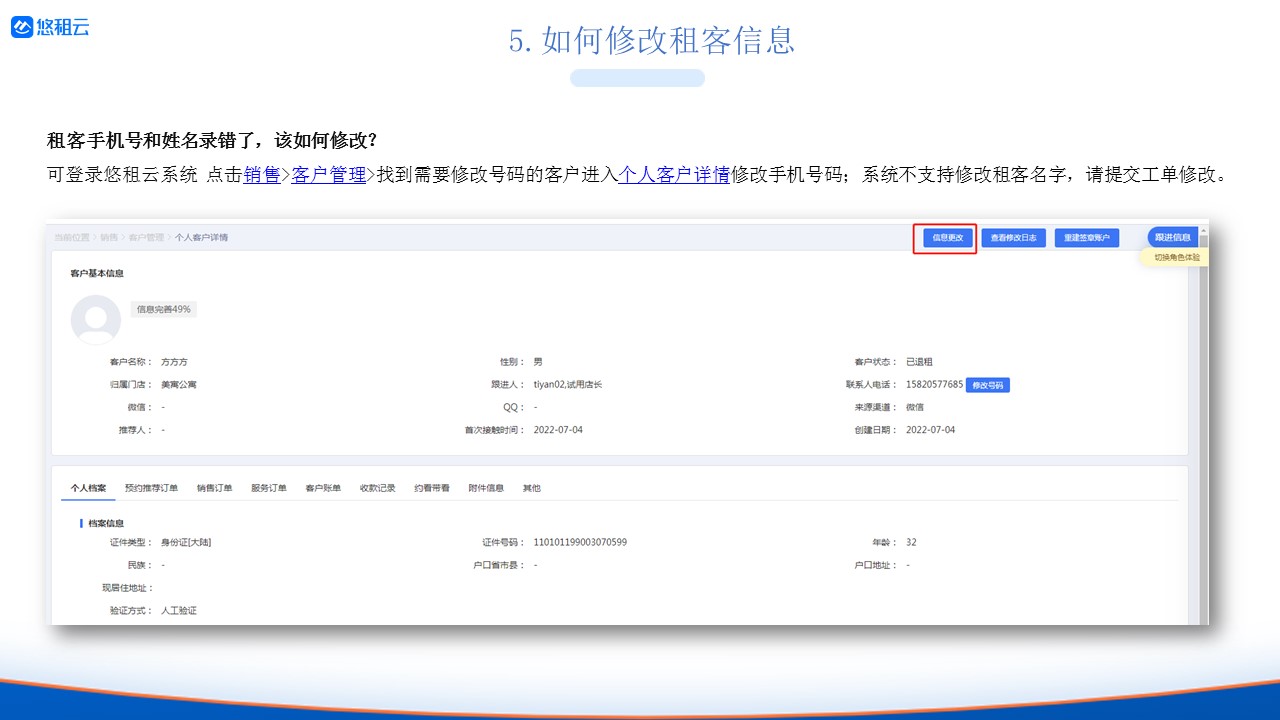
Task: Click the 跟进信息 button
Action: point(1172,237)
